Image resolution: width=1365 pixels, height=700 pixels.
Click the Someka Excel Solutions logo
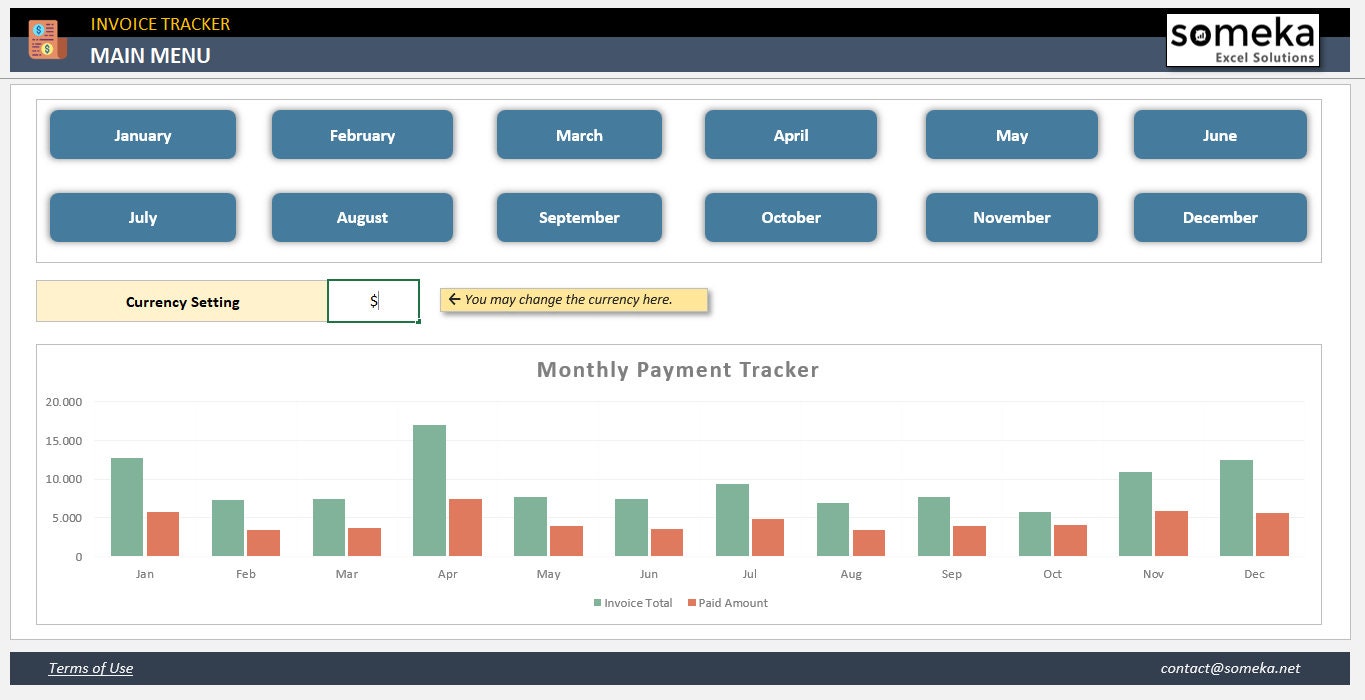pos(1242,40)
